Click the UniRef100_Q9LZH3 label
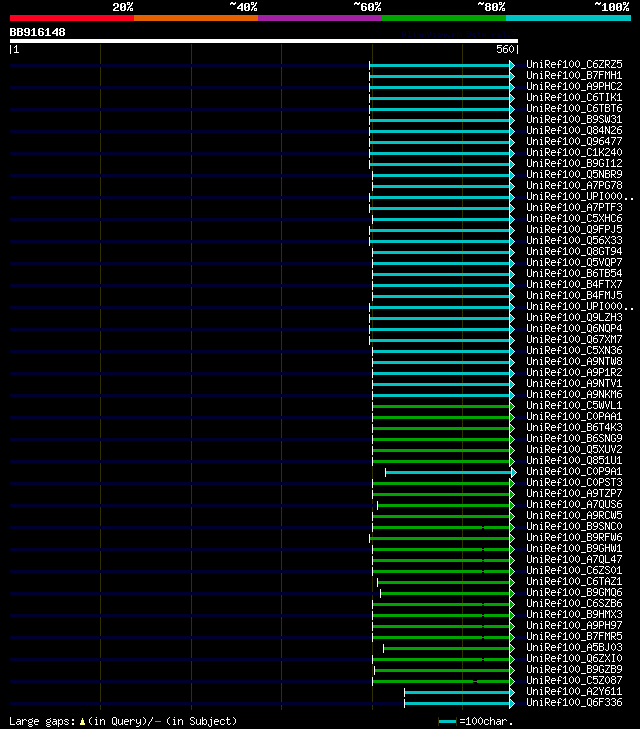Viewport: 640px width, 729px height. pyautogui.click(x=574, y=318)
